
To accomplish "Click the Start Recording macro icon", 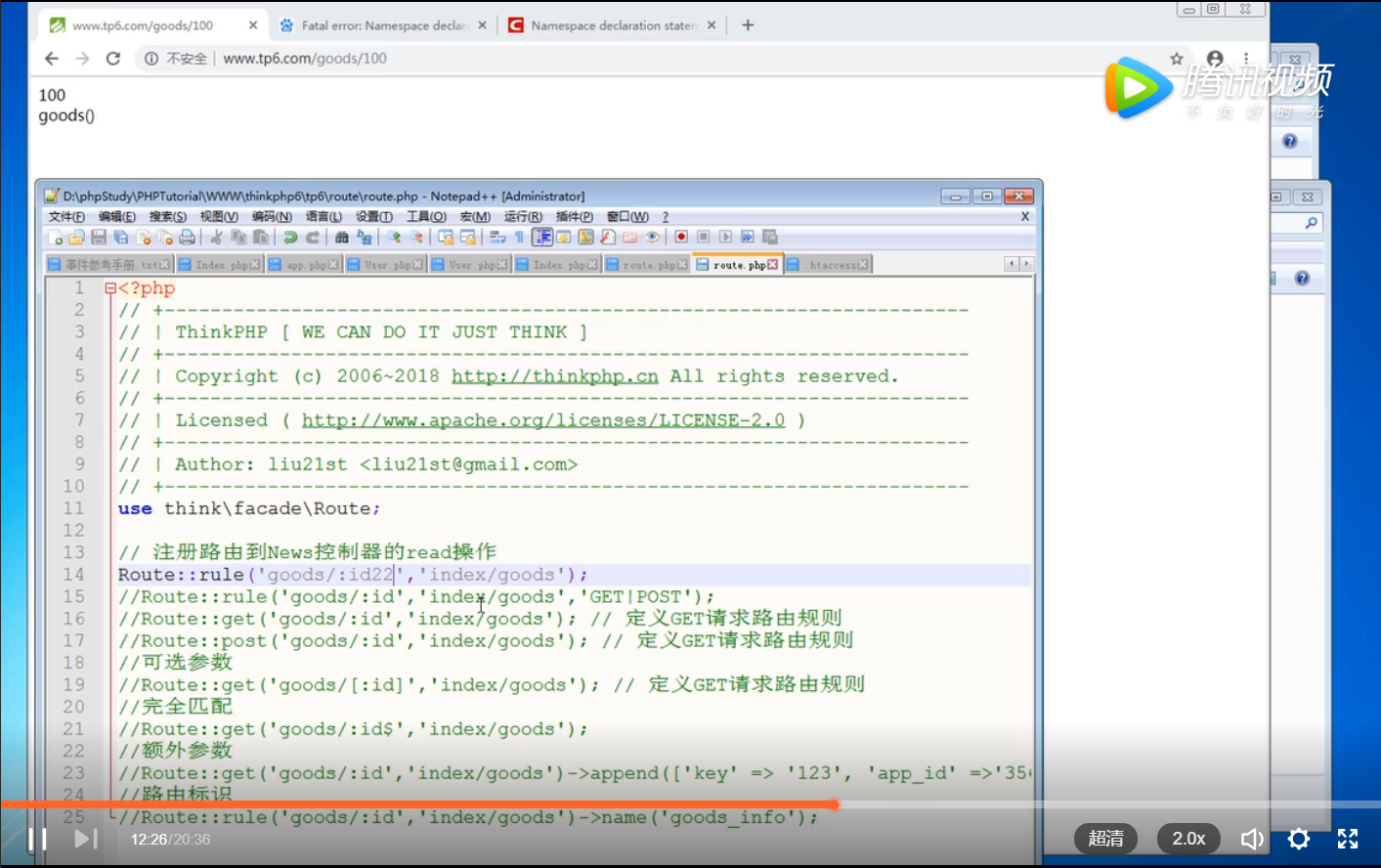I will click(681, 237).
